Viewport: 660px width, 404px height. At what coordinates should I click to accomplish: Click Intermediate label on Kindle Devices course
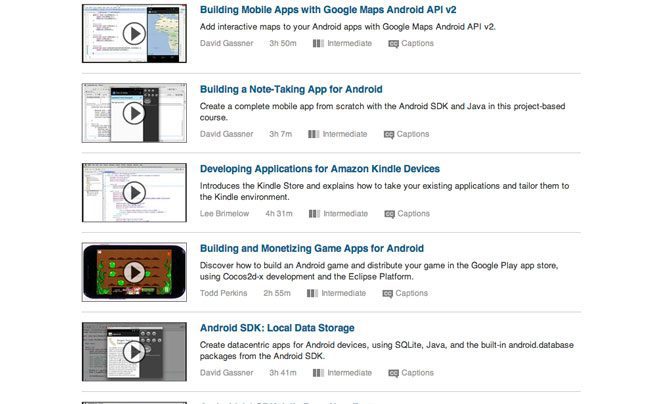pos(346,214)
